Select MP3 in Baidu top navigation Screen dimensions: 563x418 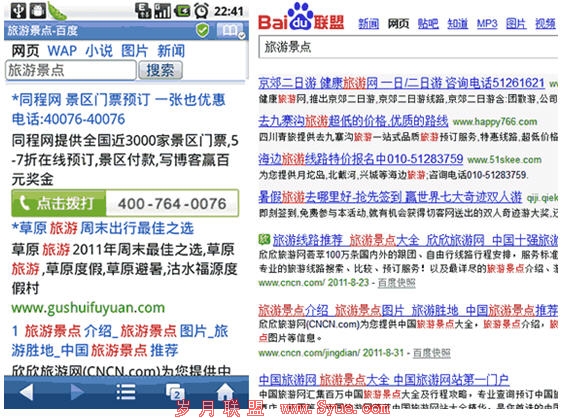tap(487, 24)
